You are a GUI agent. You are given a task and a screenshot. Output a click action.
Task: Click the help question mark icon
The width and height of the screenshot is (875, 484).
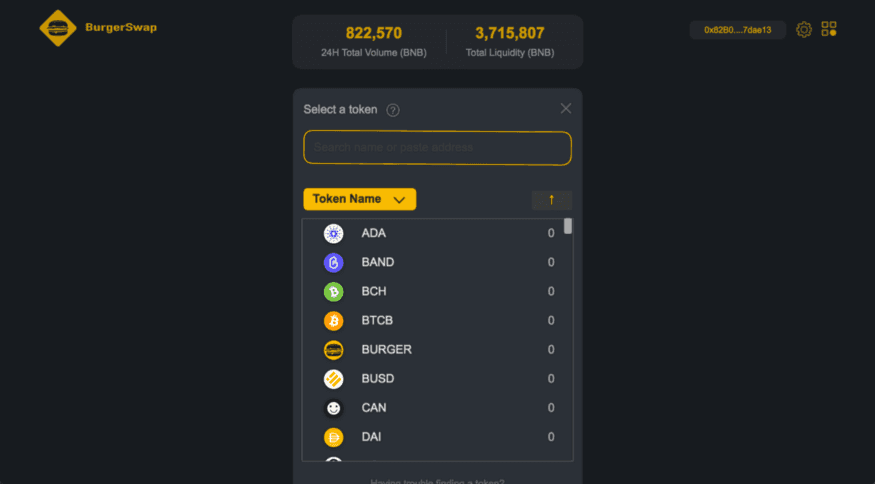tap(393, 110)
